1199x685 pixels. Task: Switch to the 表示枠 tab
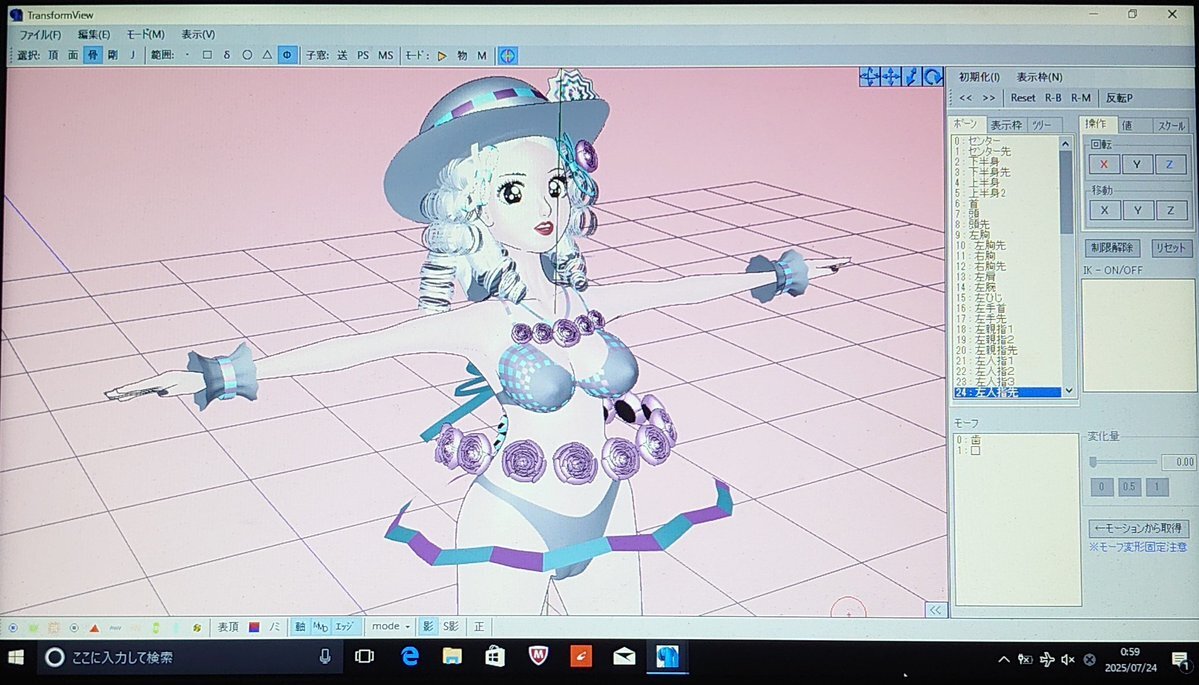coord(1006,125)
